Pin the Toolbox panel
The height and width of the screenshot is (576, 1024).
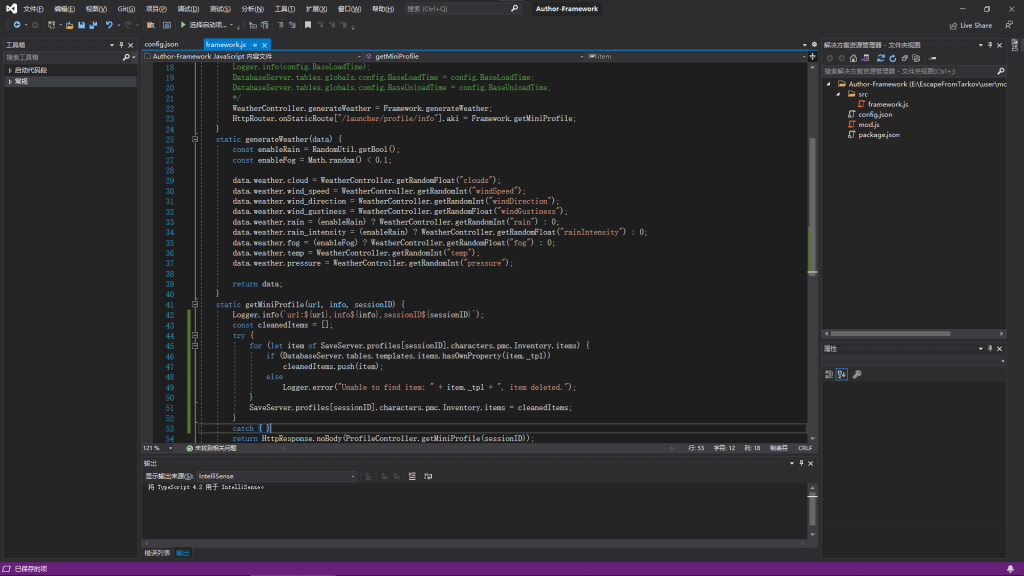(x=121, y=45)
